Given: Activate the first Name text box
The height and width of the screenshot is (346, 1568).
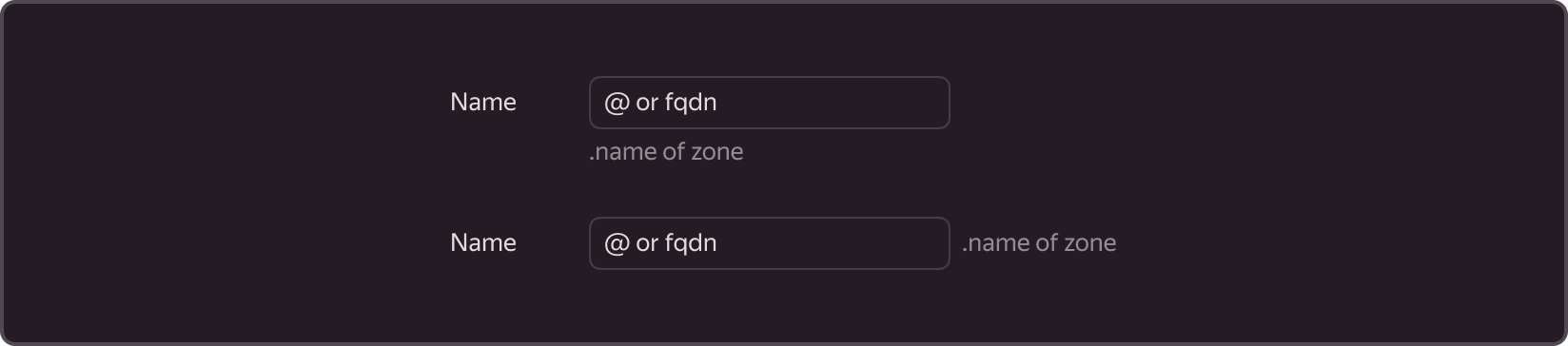Looking at the screenshot, I should point(769,103).
